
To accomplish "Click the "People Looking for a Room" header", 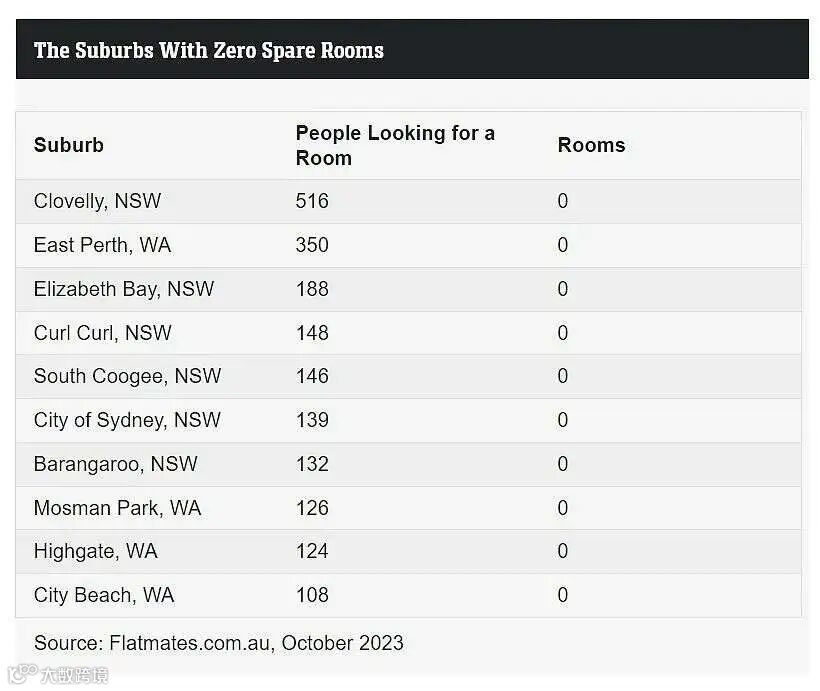I will click(x=395, y=145).
